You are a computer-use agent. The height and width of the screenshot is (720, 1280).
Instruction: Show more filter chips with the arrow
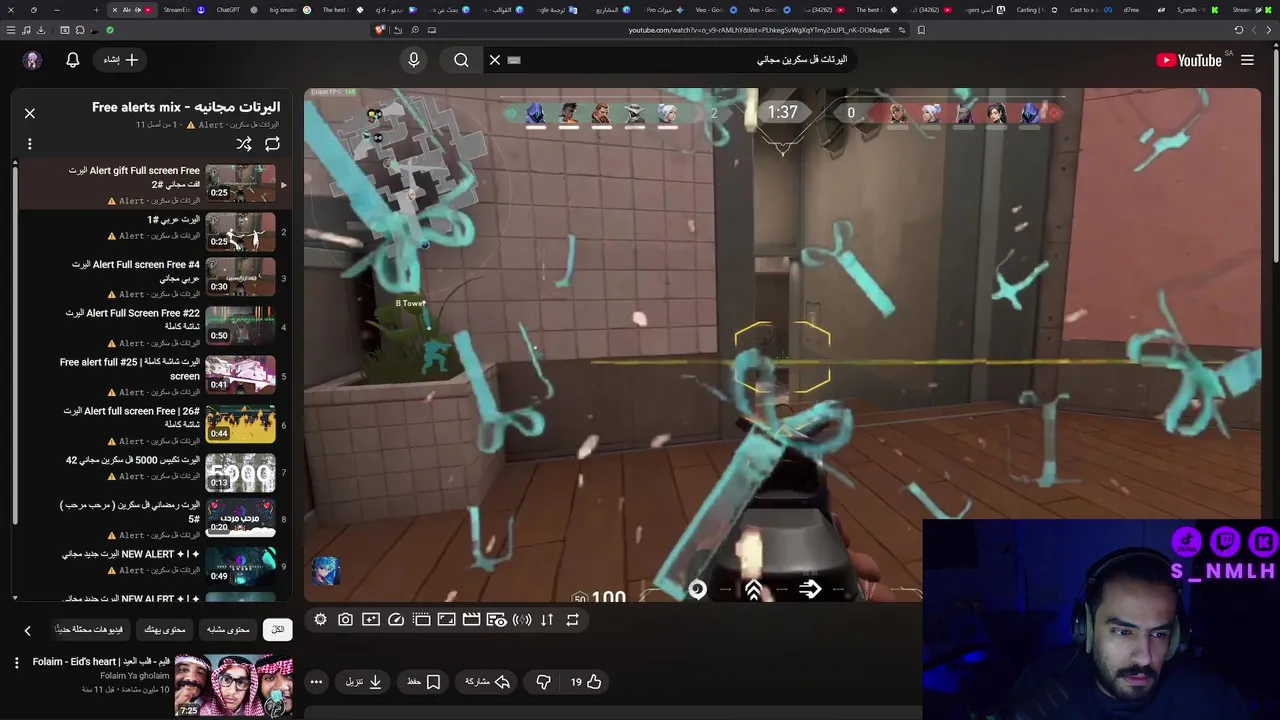28,630
